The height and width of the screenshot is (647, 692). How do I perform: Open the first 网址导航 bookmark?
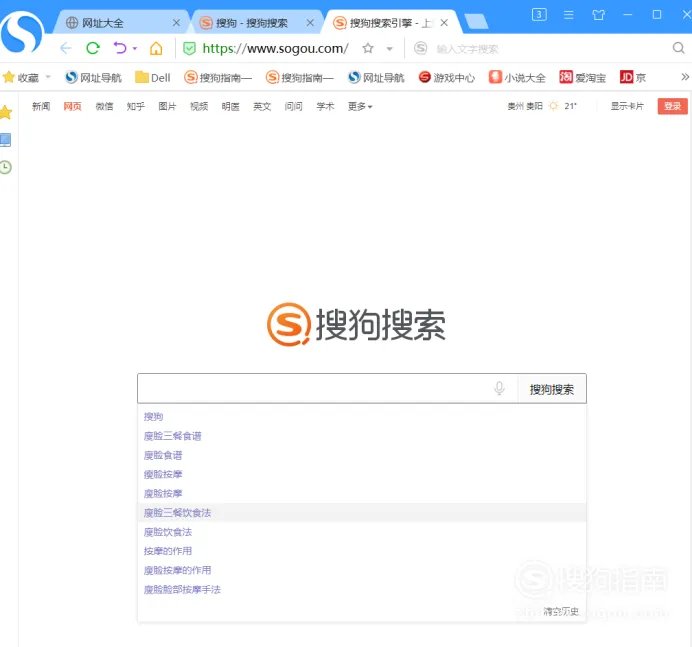click(93, 78)
